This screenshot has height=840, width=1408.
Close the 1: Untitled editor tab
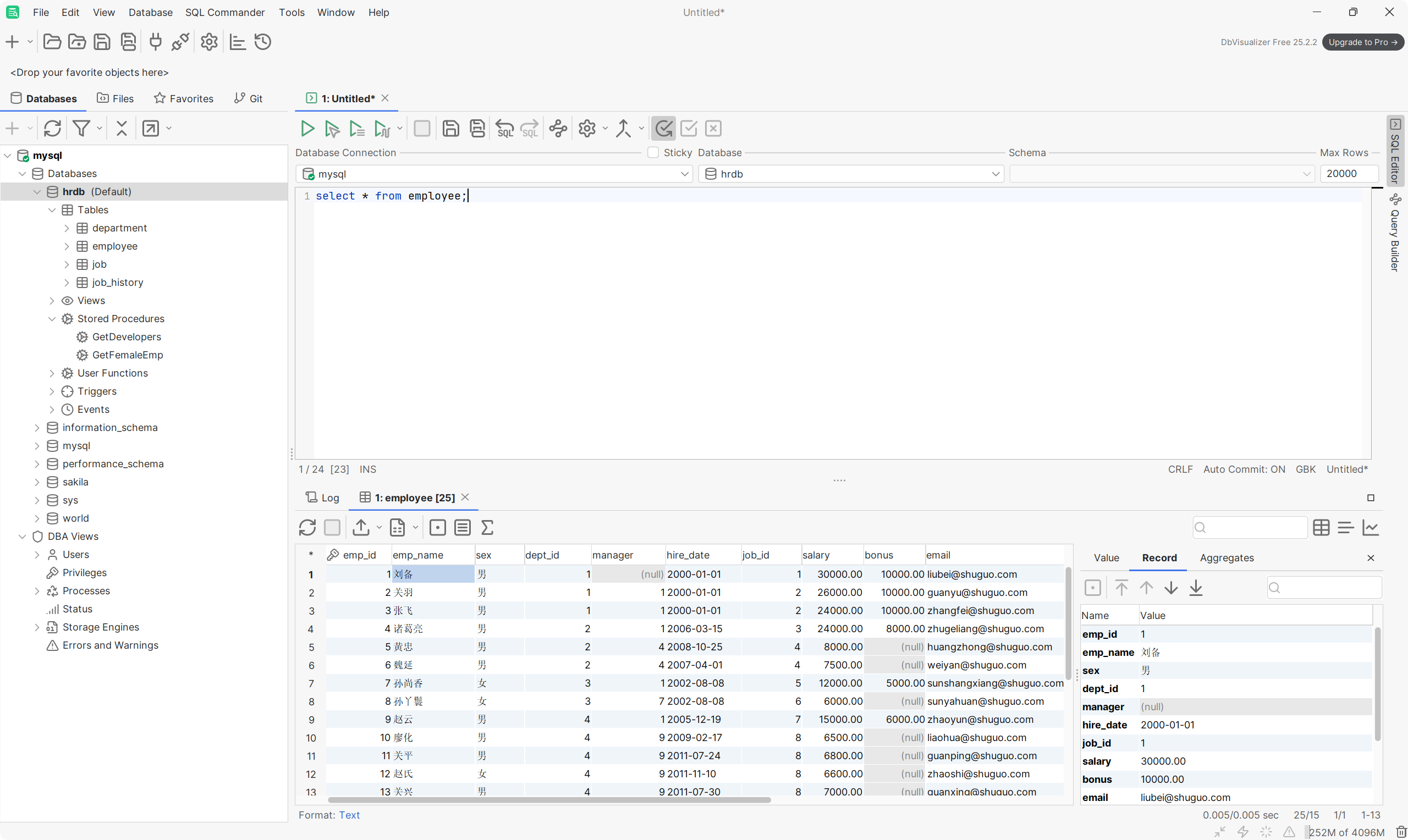pos(385,98)
